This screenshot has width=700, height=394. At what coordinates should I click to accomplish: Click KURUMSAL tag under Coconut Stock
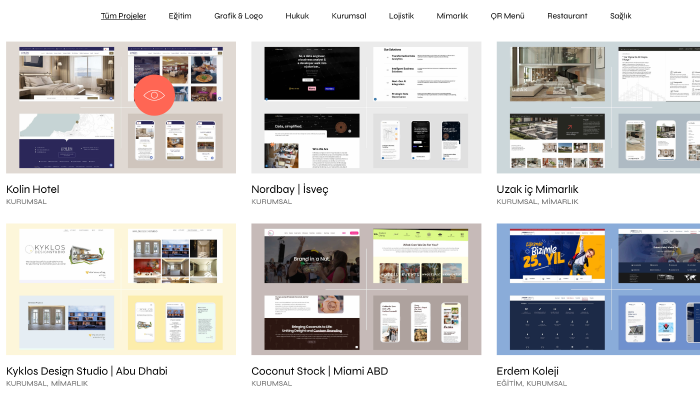click(x=271, y=383)
